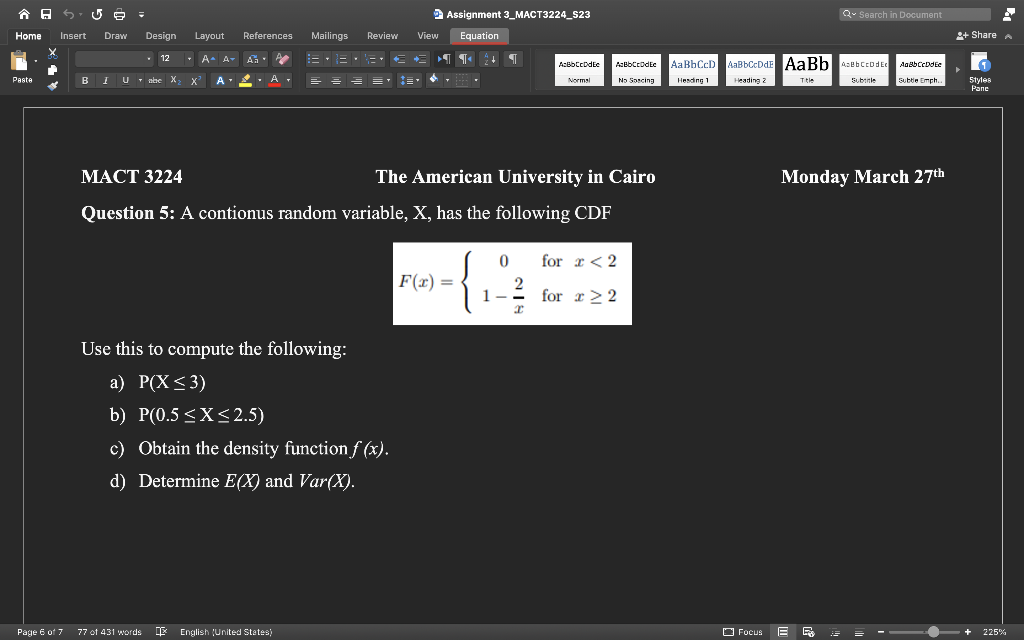1024x640 pixels.
Task: Open Change Case dropdown
Action: pos(255,59)
